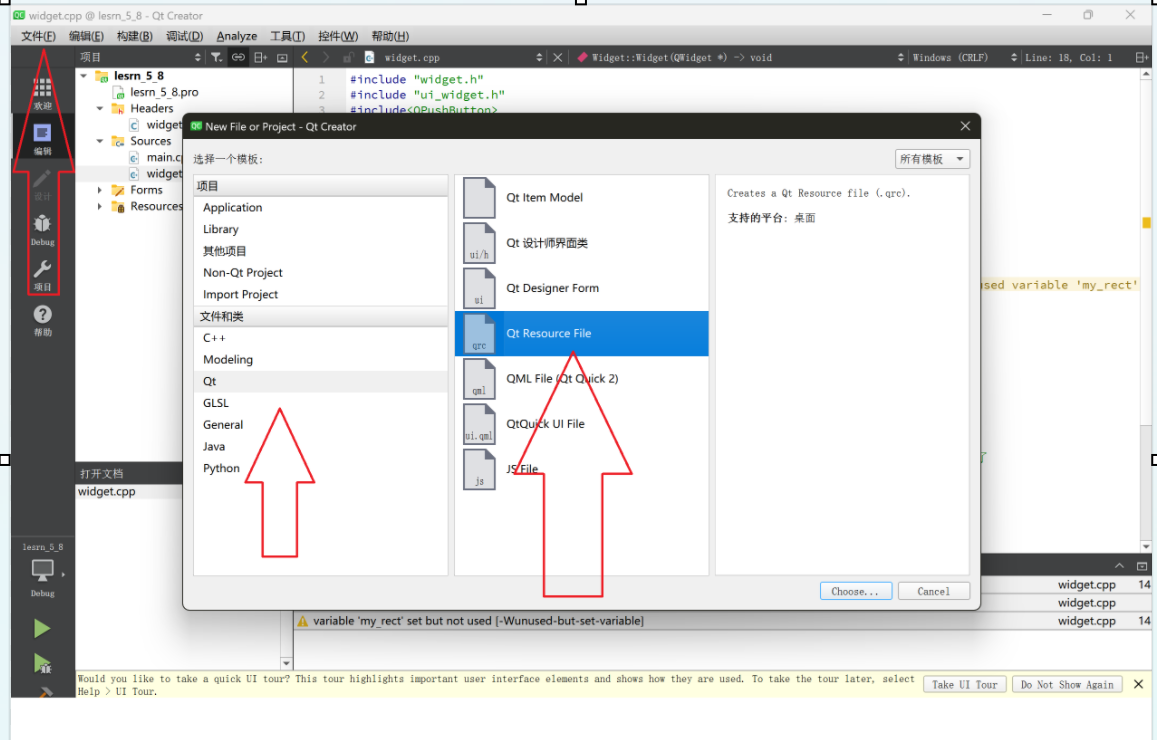The height and width of the screenshot is (740, 1157).
Task: Start debugging with run-debug icon
Action: pyautogui.click(x=42, y=663)
